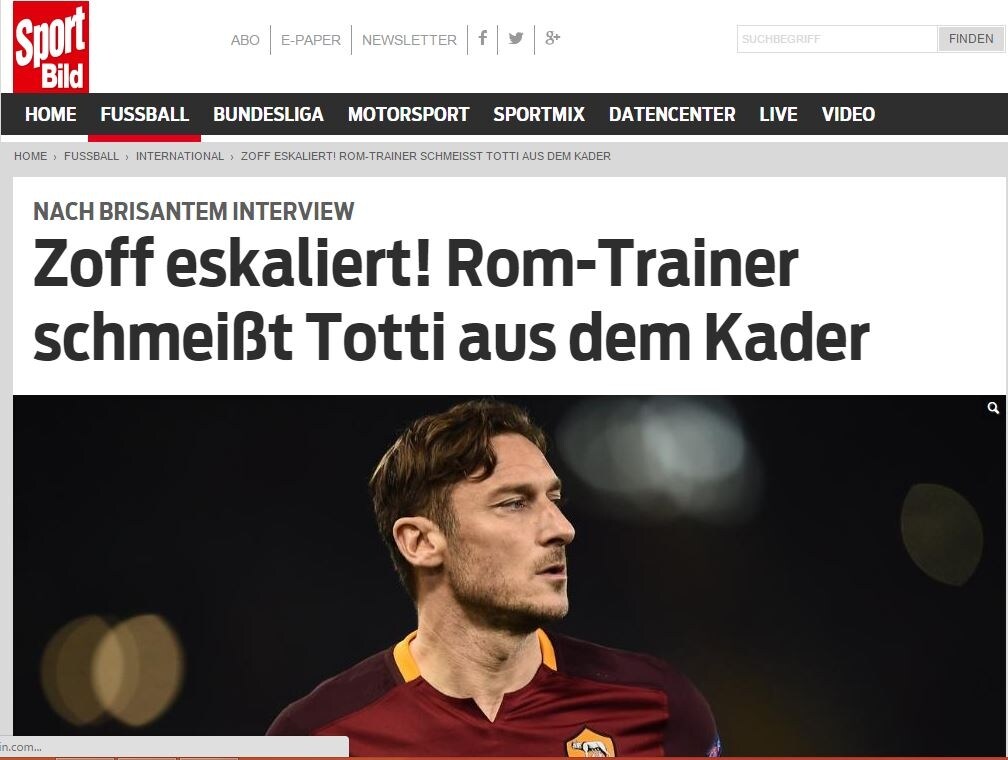Open the Facebook icon link
Viewport: 1008px width, 760px height.
tap(483, 38)
